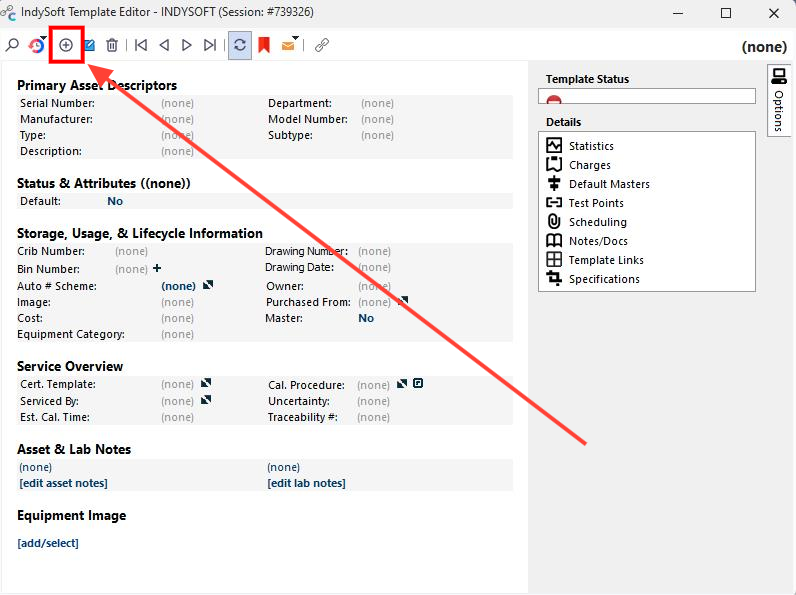Open the history icon dropdown arrow
Screen dimensions: 796x595
[x=43, y=38]
